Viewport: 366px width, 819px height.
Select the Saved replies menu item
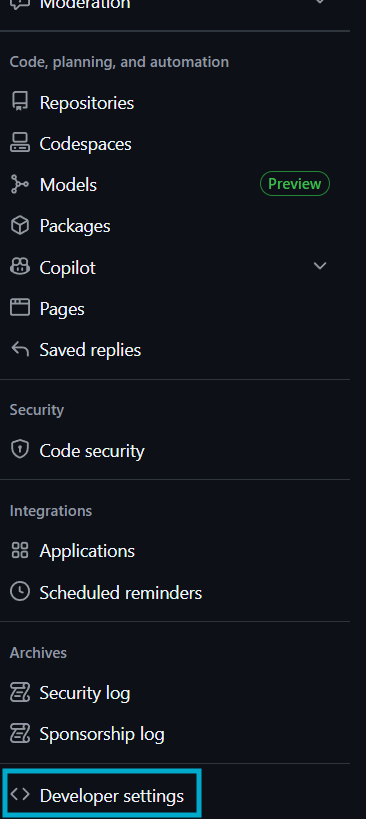click(175, 350)
